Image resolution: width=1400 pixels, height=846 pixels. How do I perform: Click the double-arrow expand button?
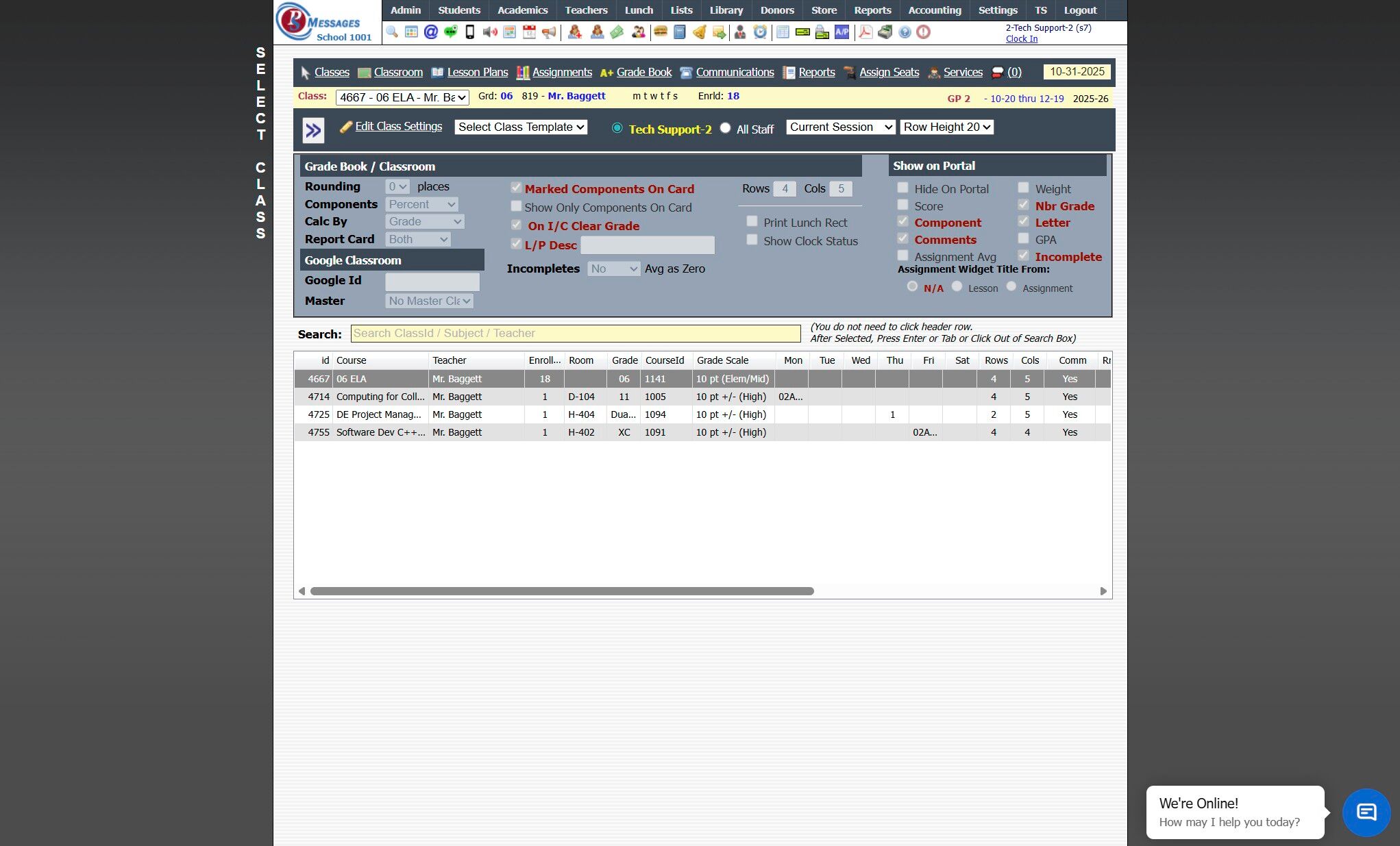313,130
